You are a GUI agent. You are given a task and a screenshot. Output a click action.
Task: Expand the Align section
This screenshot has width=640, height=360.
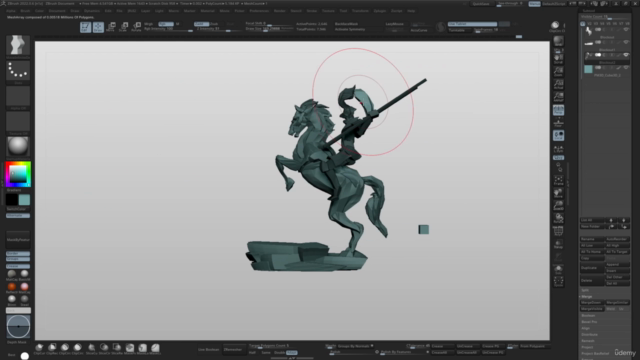[586, 328]
